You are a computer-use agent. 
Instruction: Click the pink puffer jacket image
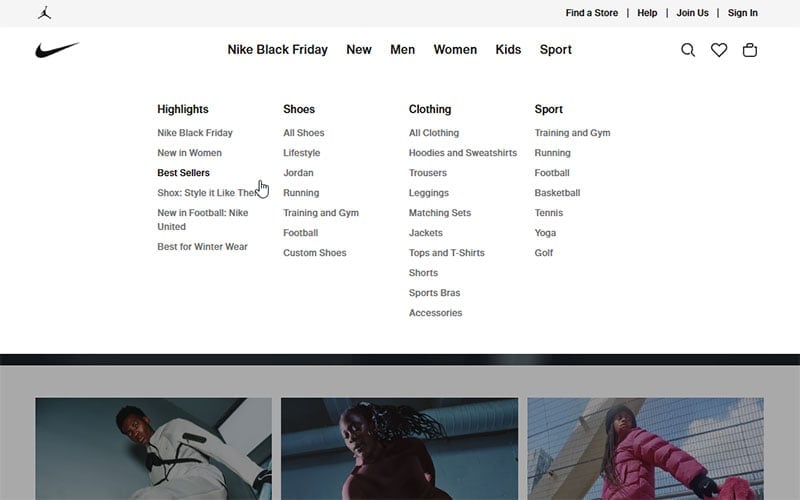coord(645,448)
